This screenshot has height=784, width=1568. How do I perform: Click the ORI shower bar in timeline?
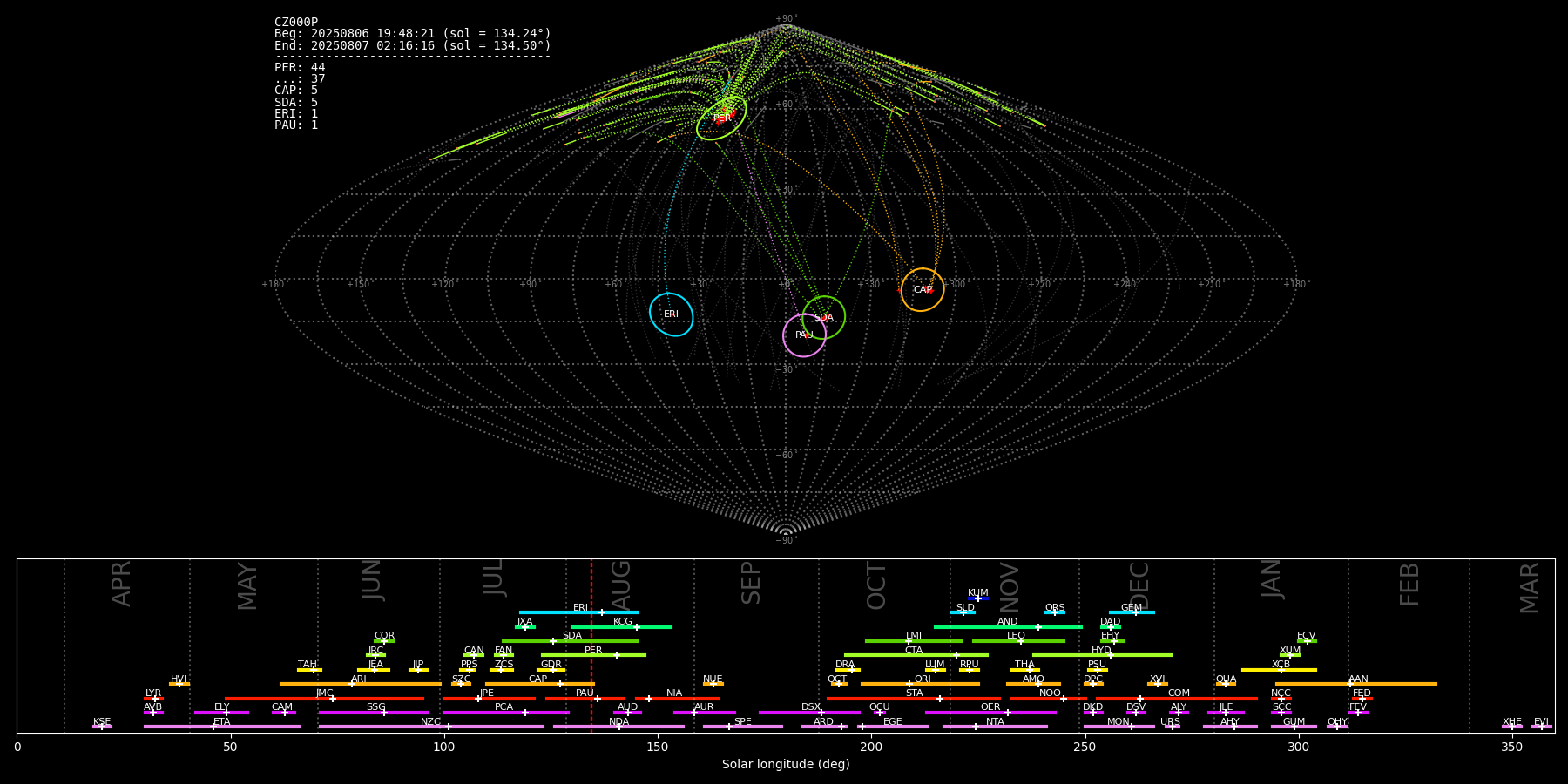tap(920, 684)
